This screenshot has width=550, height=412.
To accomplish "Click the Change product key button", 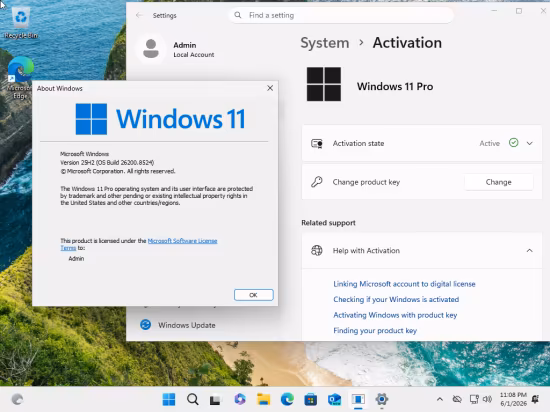I will click(x=498, y=182).
